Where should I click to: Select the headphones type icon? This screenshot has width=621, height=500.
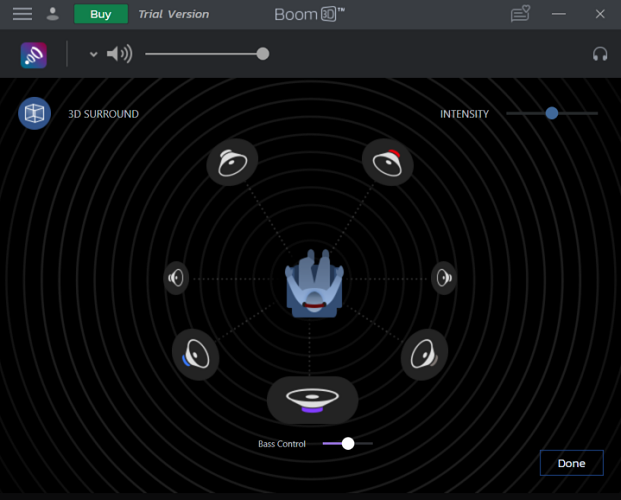(x=600, y=54)
